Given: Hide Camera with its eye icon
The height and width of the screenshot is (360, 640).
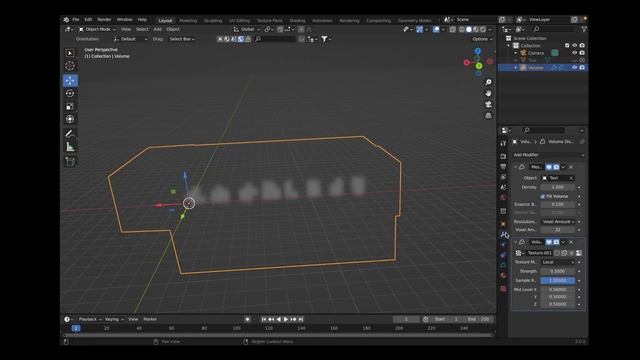Looking at the screenshot, I should pyautogui.click(x=574, y=53).
